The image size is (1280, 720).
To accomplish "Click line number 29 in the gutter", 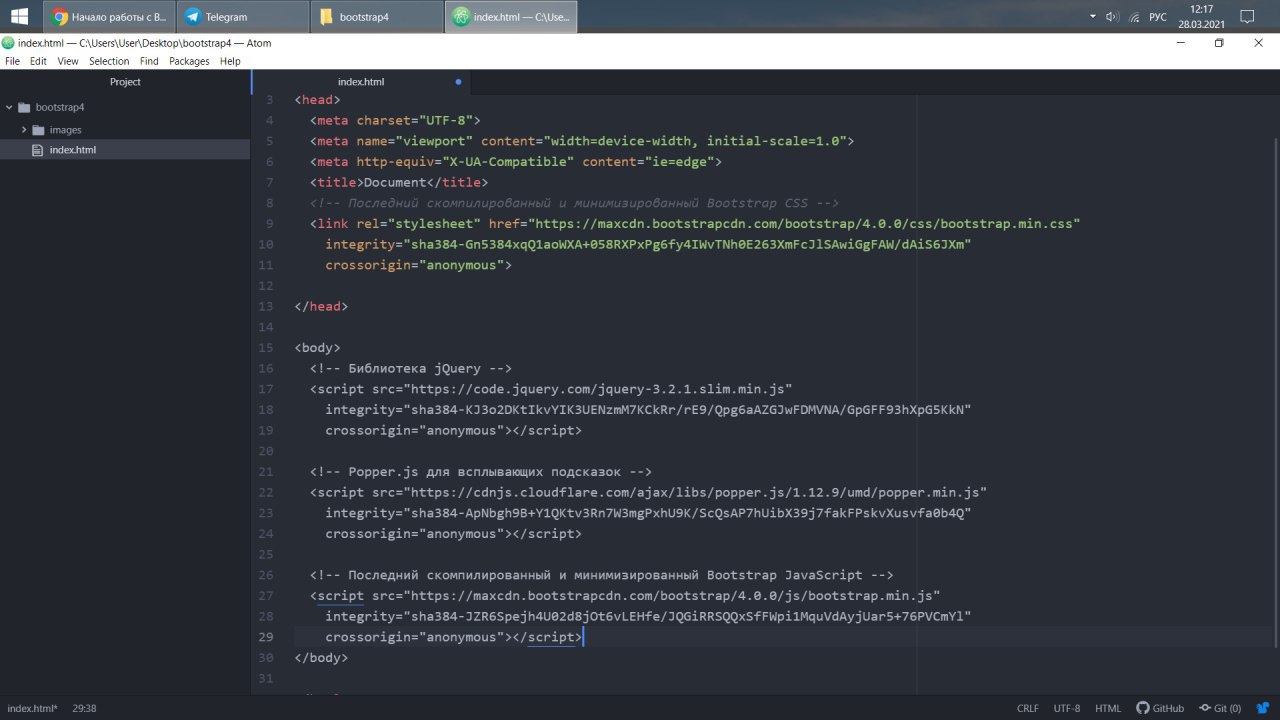I will pos(265,637).
